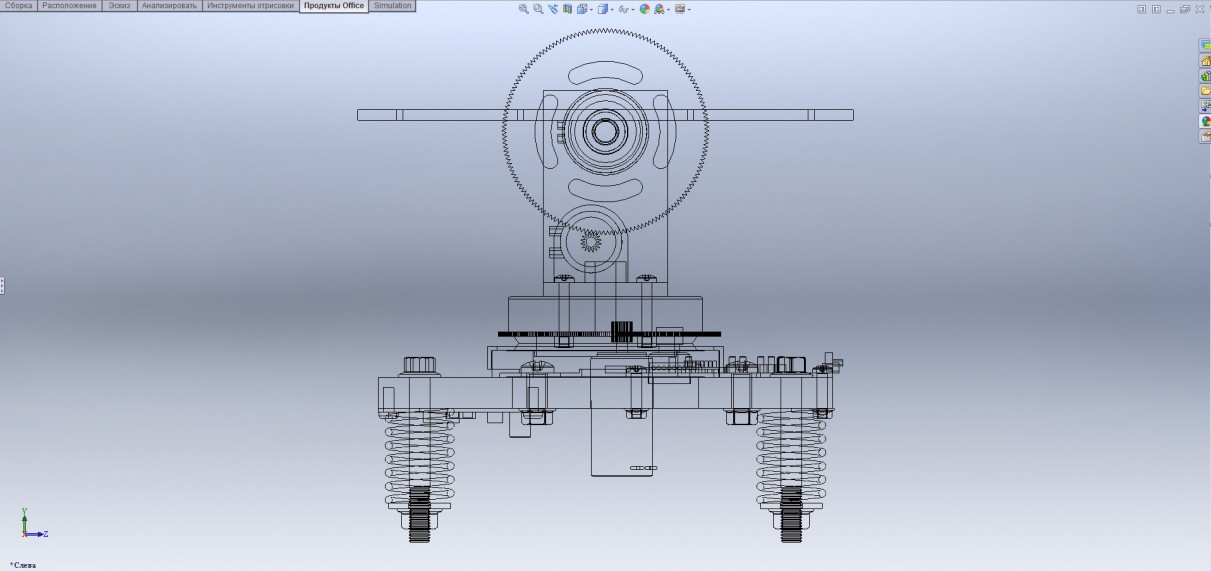
Task: Click the View Settings monitor icon
Action: tap(680, 9)
